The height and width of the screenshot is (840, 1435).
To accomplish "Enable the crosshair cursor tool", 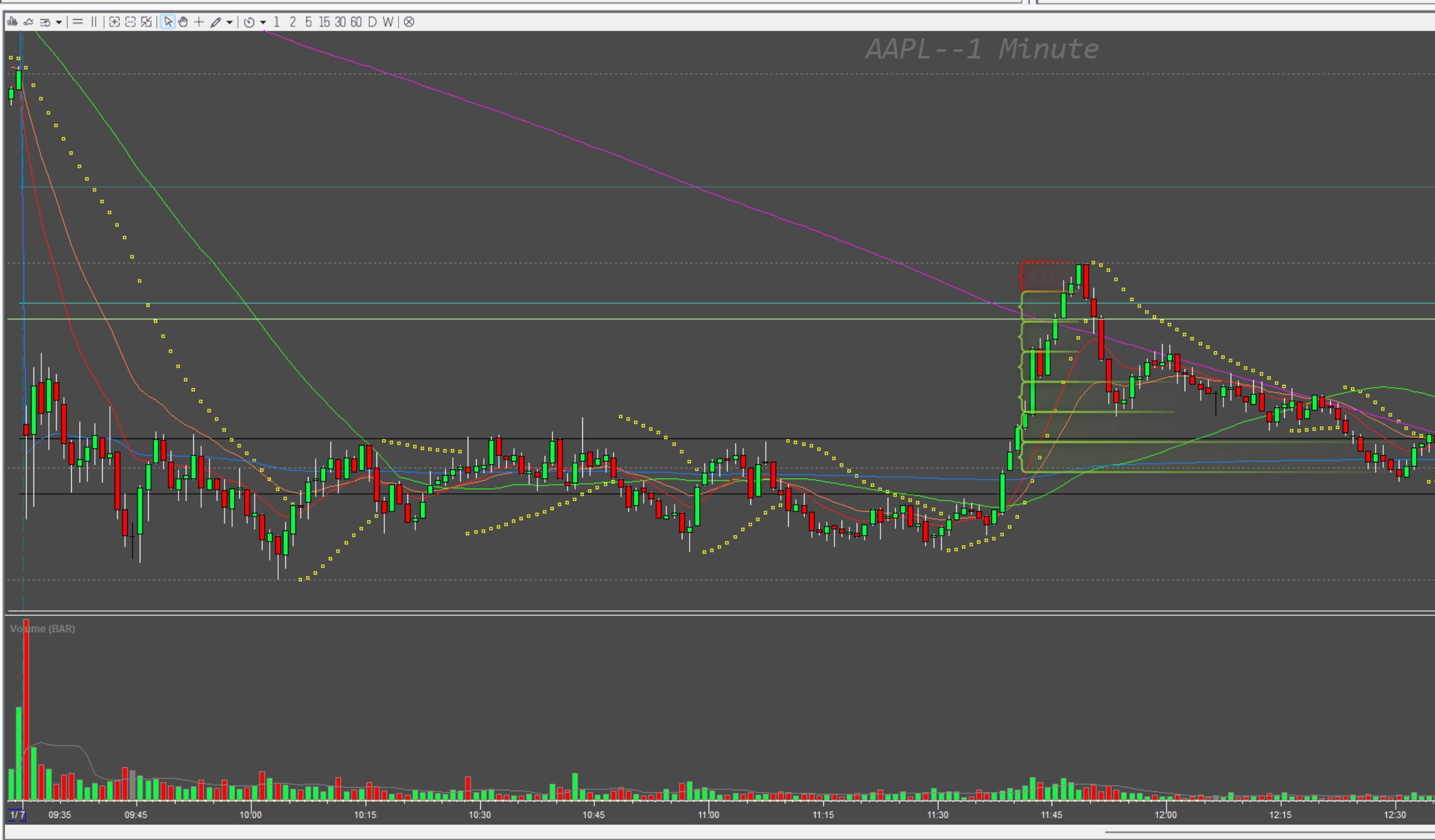I will pyautogui.click(x=198, y=22).
